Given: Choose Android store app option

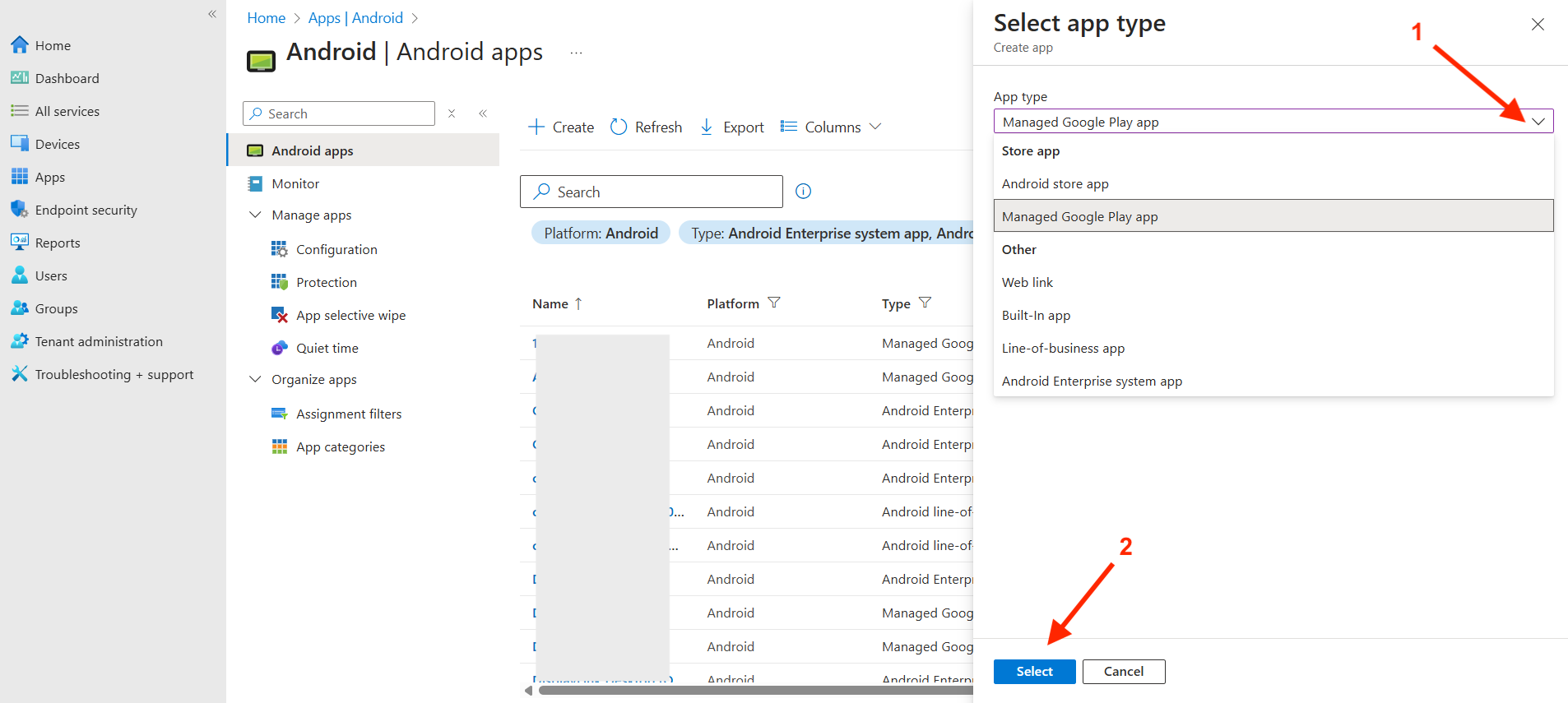Looking at the screenshot, I should coord(1055,184).
